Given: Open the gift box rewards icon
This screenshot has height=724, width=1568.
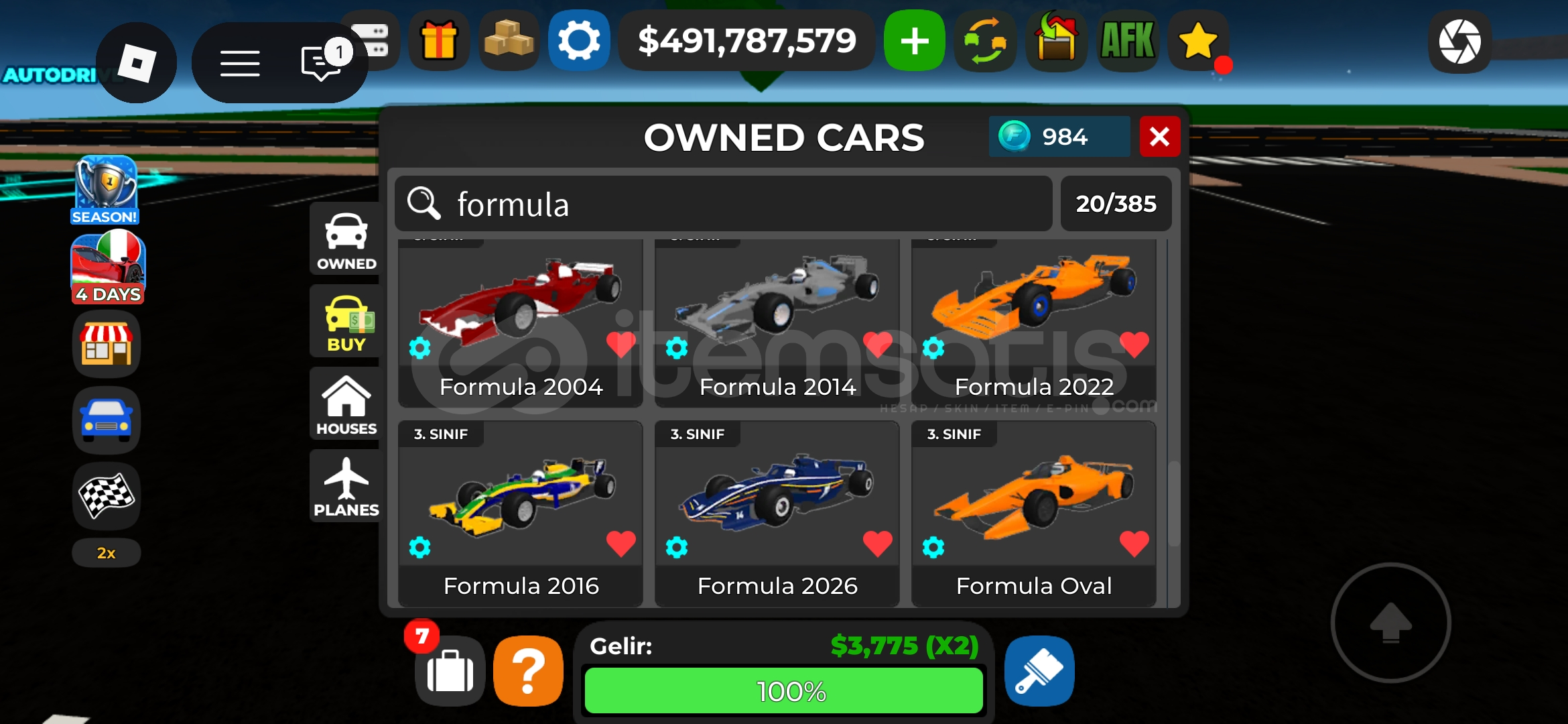Looking at the screenshot, I should 439,41.
